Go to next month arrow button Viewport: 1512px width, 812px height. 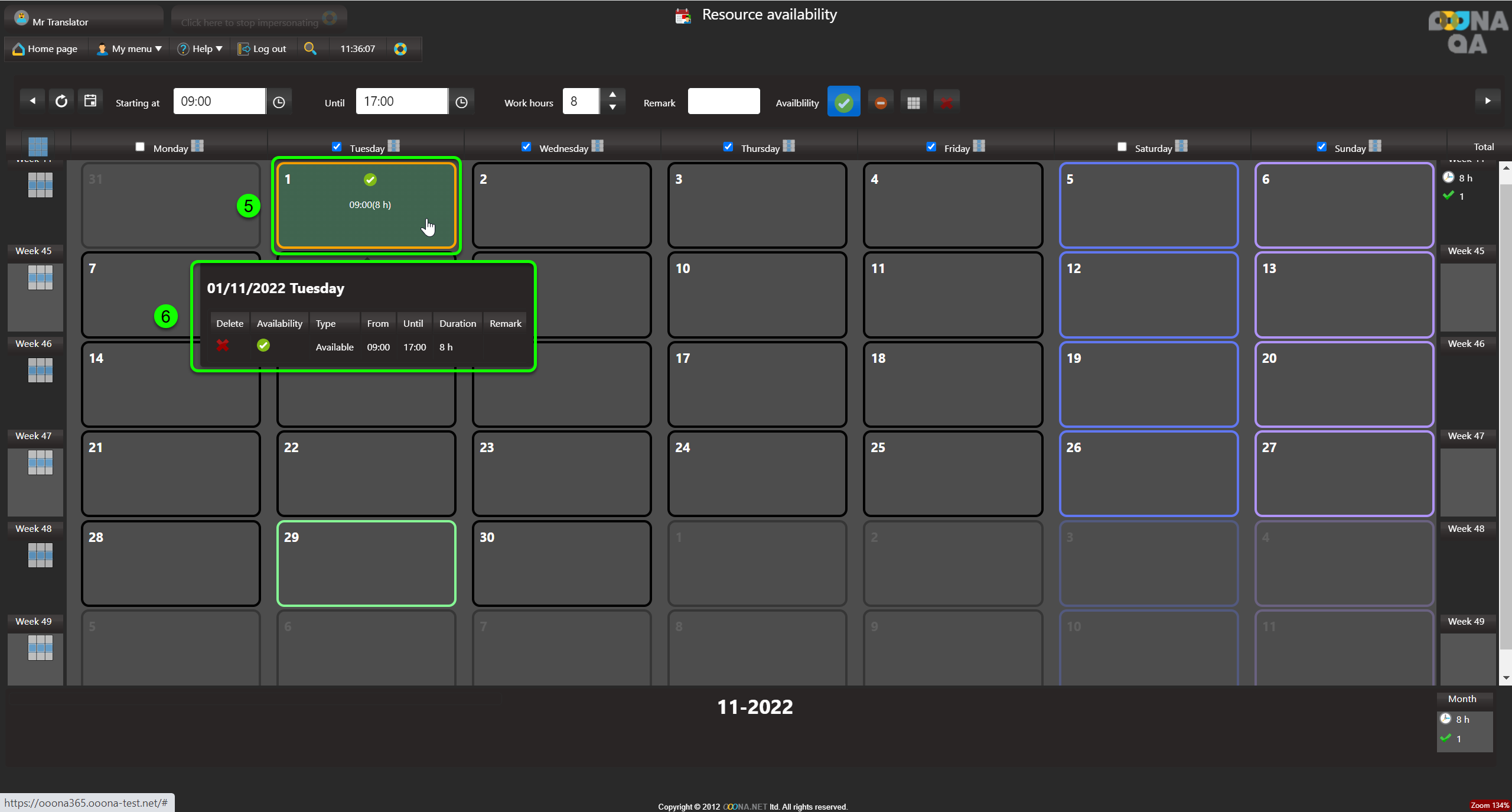click(1487, 100)
